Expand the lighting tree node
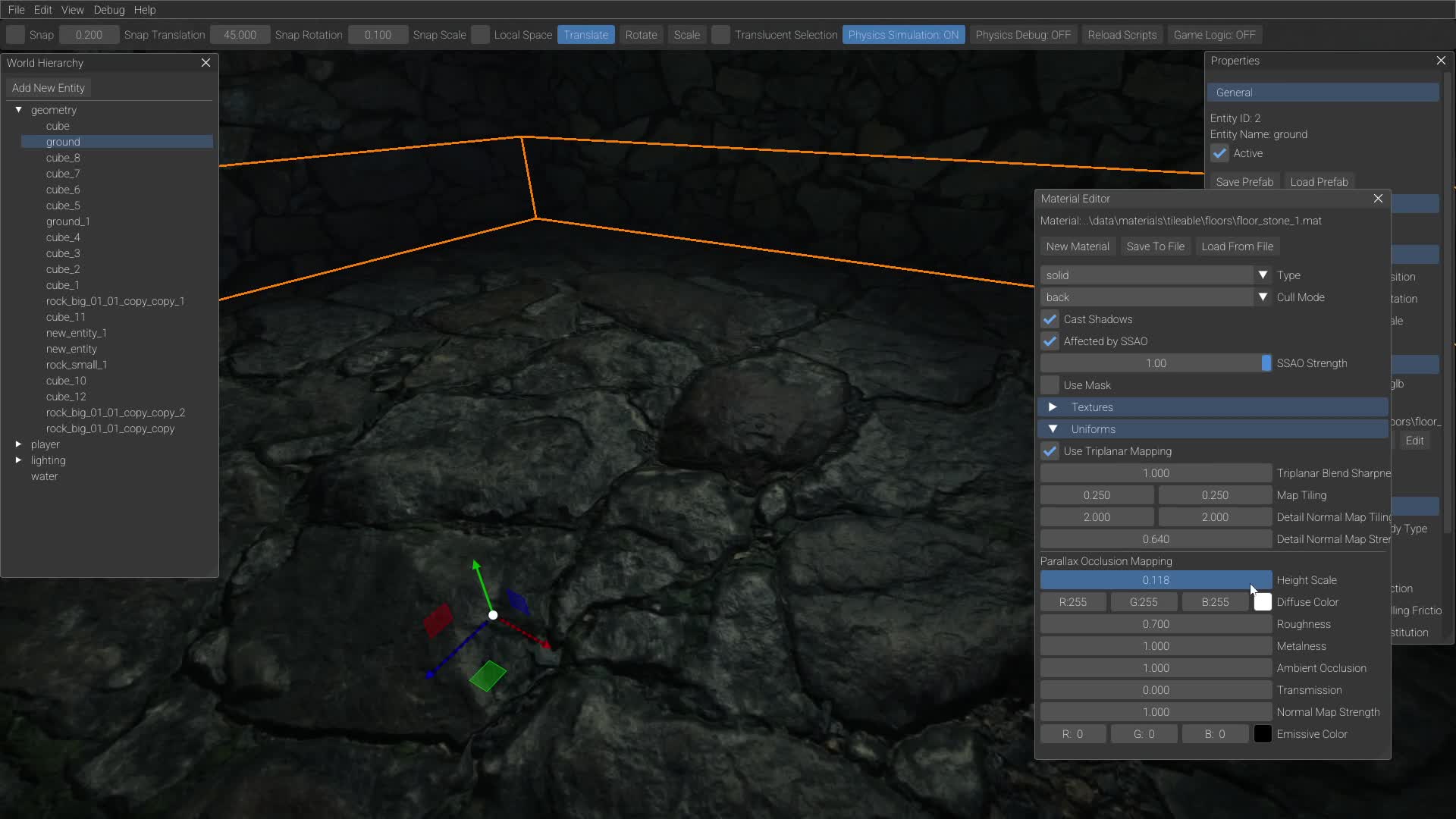This screenshot has width=1456, height=819. click(x=18, y=460)
